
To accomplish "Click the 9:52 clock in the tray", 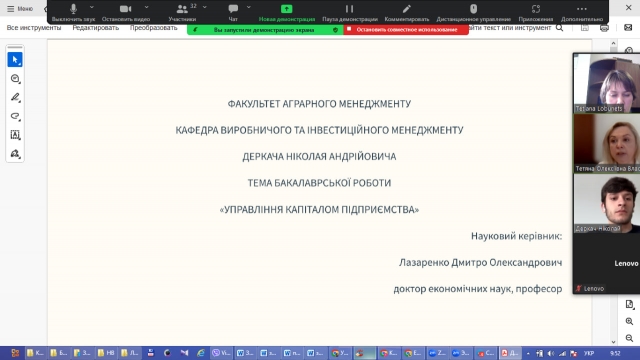I will tap(615, 353).
